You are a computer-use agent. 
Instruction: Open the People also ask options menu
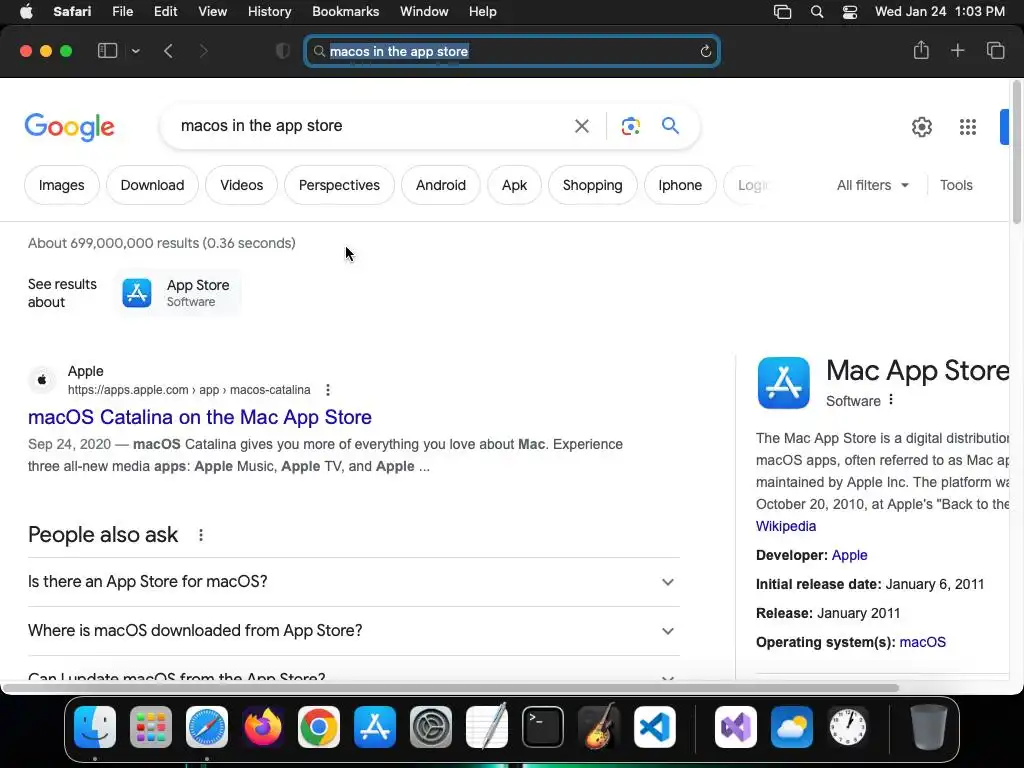tap(200, 535)
